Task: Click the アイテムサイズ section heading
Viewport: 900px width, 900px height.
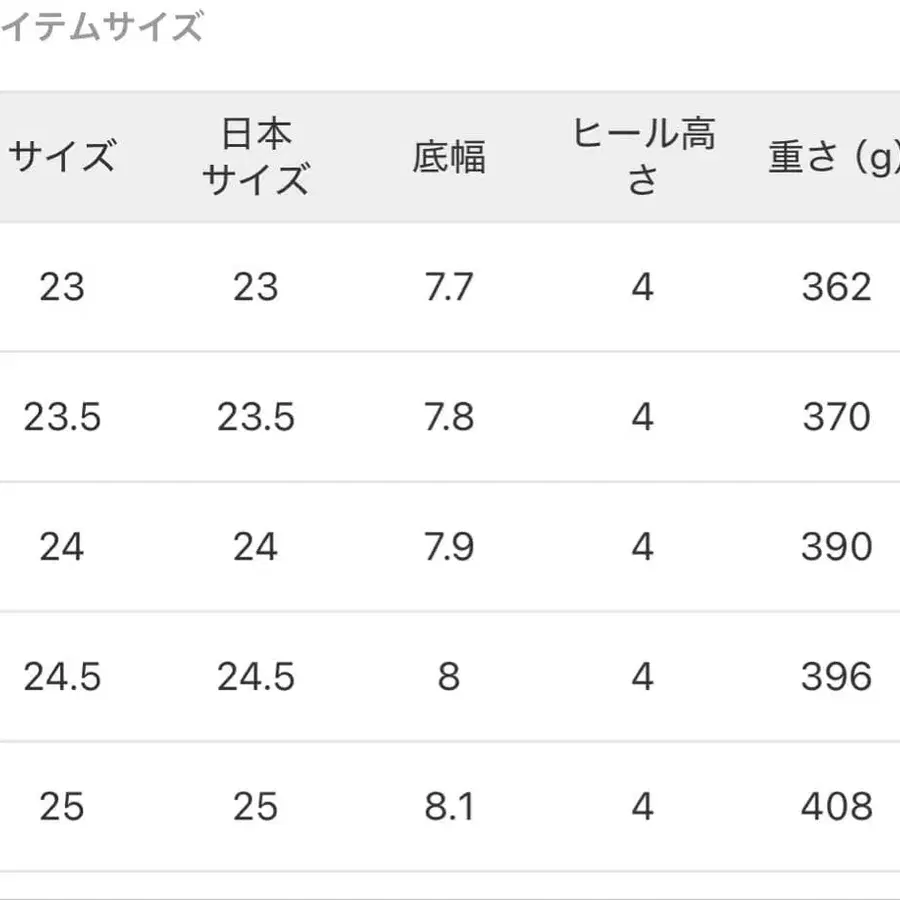Action: coord(100,27)
